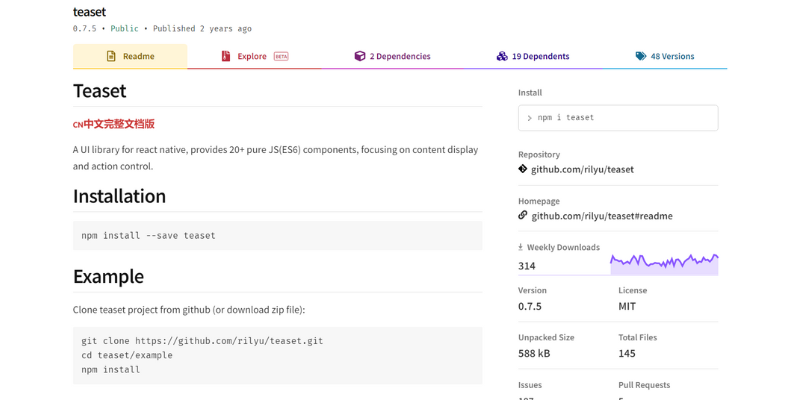The image size is (800, 400).
Task: Click the weekly downloads arrow icon
Action: click(520, 247)
